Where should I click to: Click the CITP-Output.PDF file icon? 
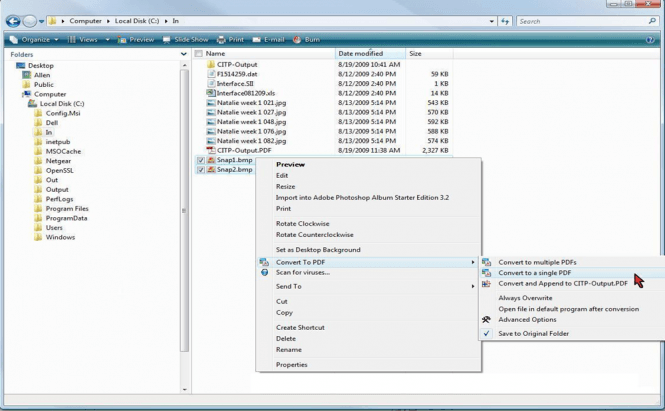click(211, 150)
